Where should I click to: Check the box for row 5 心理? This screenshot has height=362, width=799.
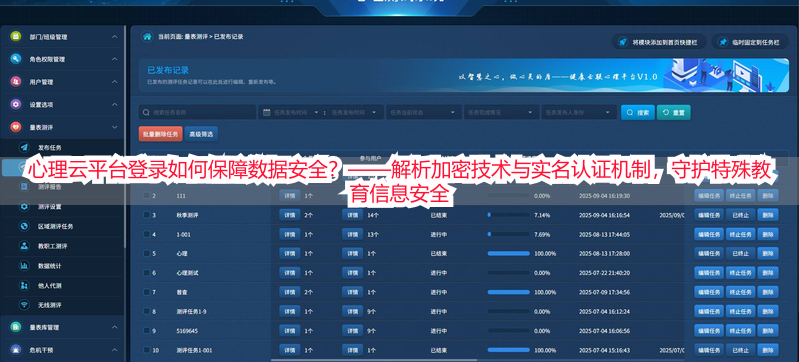(147, 253)
